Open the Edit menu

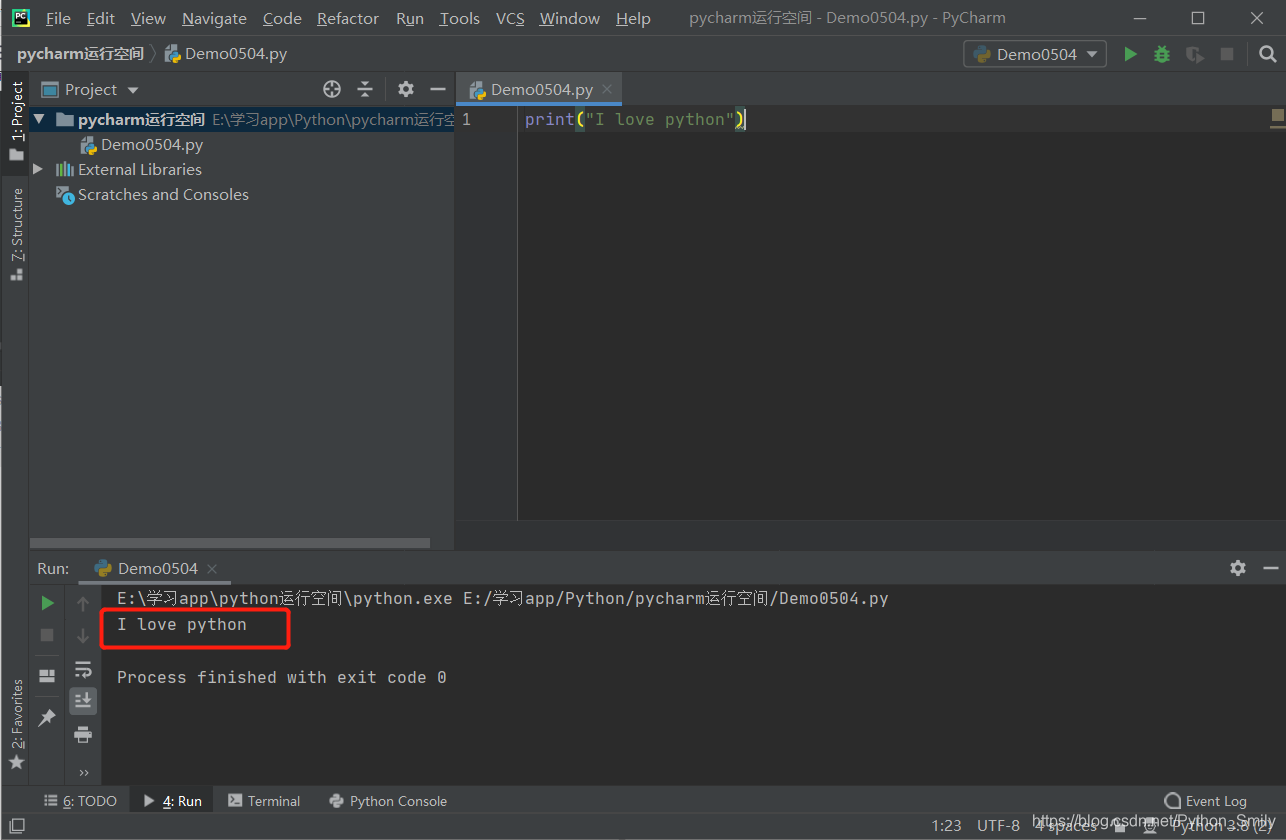click(100, 19)
